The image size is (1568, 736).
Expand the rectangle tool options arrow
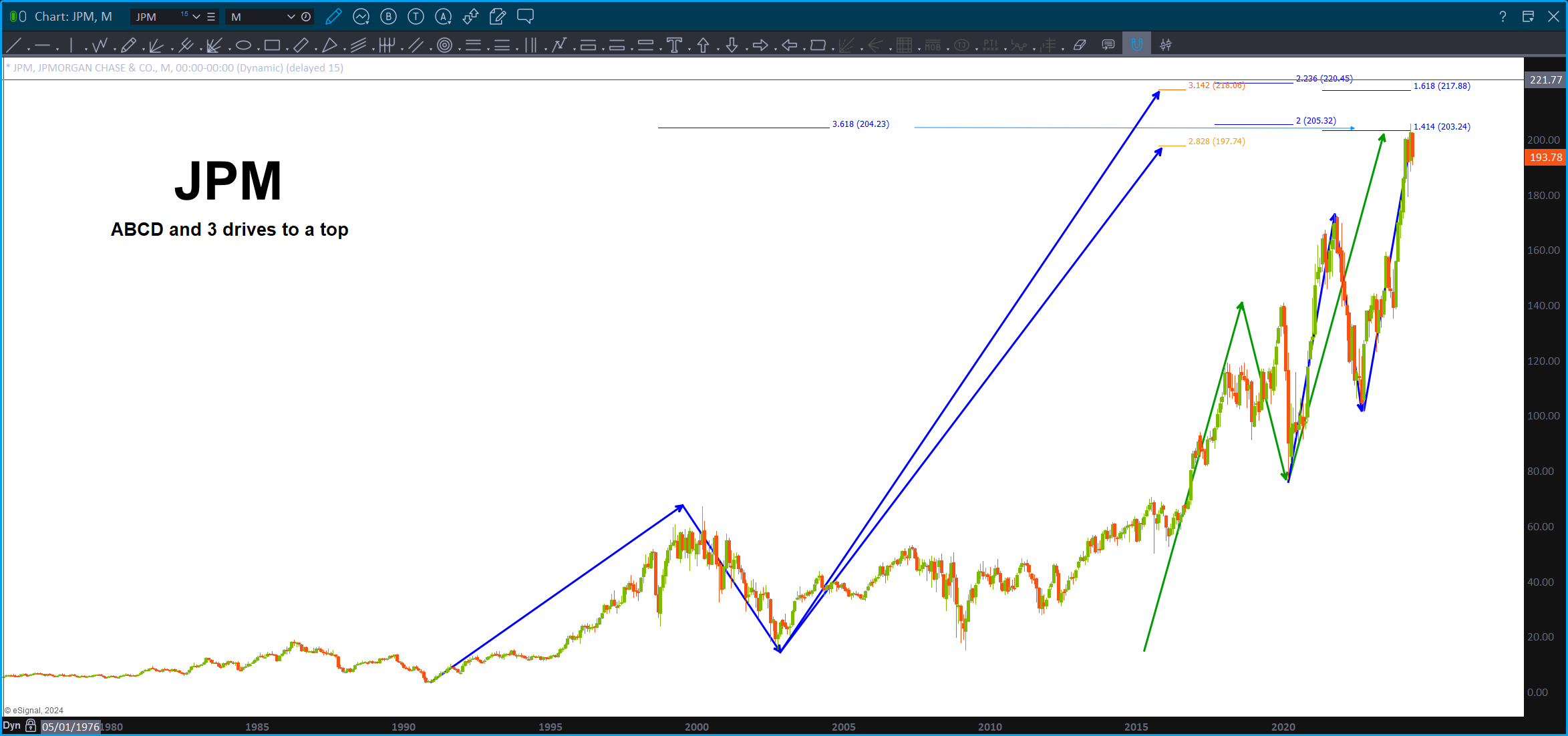point(287,49)
